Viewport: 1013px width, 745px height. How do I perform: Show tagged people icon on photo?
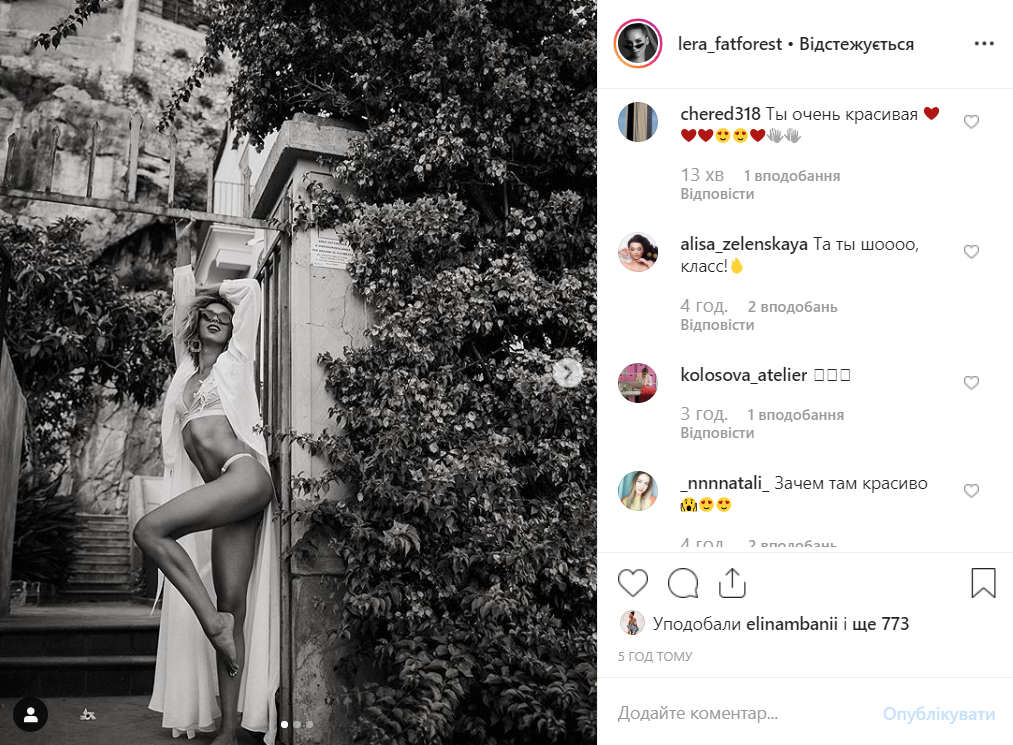pyautogui.click(x=30, y=715)
